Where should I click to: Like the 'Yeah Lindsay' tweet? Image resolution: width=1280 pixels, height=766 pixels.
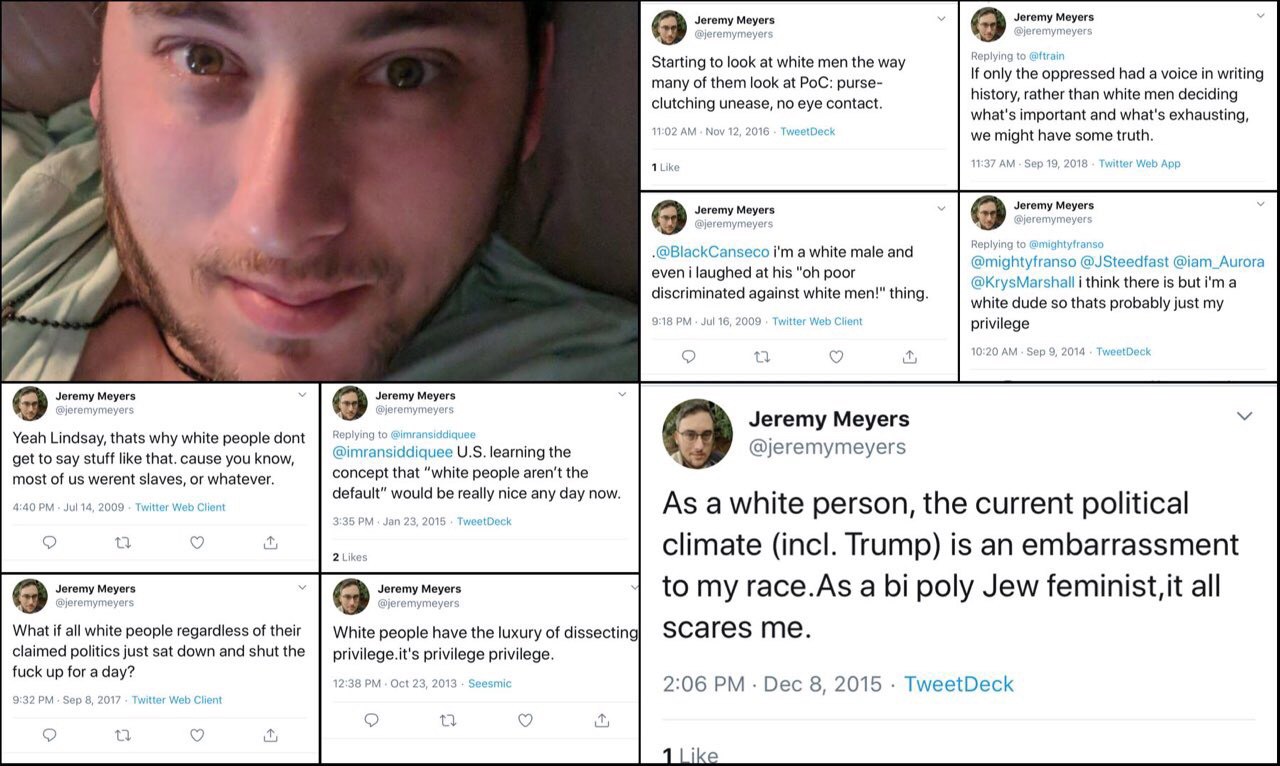click(x=197, y=542)
